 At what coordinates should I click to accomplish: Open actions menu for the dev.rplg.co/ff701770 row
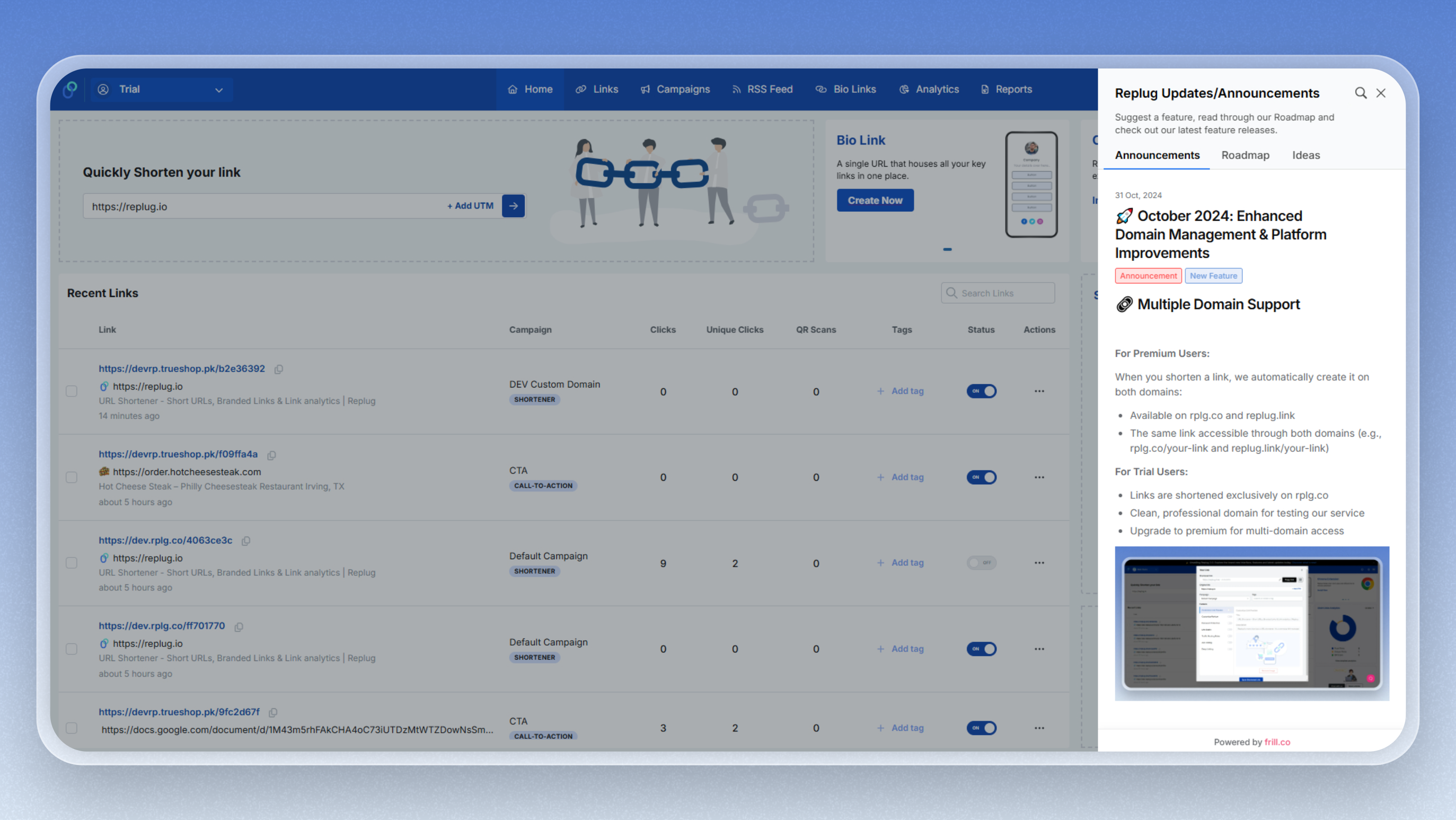click(x=1039, y=649)
